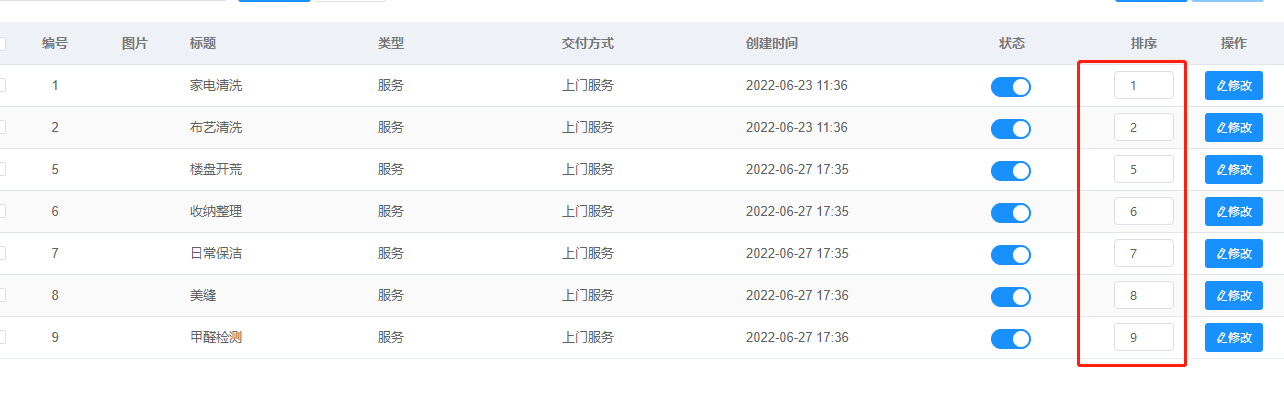Toggle status switch for 家电清洗
The height and width of the screenshot is (408, 1284).
click(1011, 87)
